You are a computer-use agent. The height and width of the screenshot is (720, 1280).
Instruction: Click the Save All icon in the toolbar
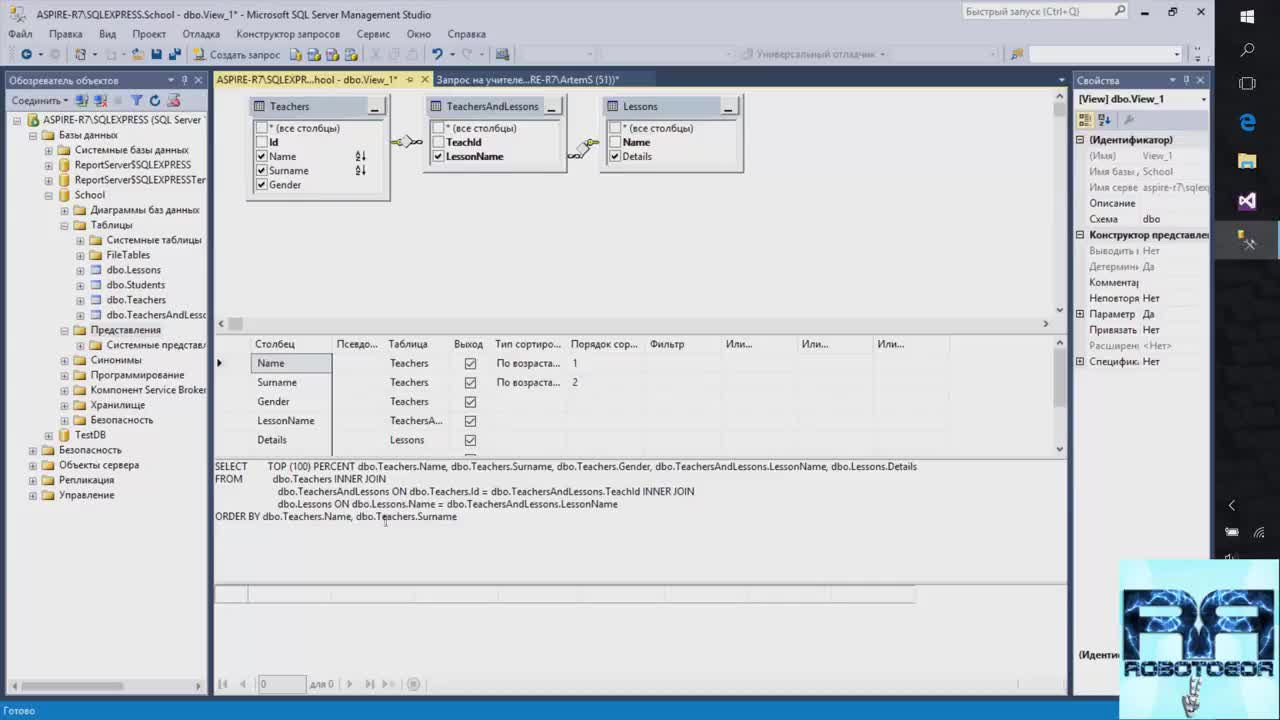click(x=174, y=54)
